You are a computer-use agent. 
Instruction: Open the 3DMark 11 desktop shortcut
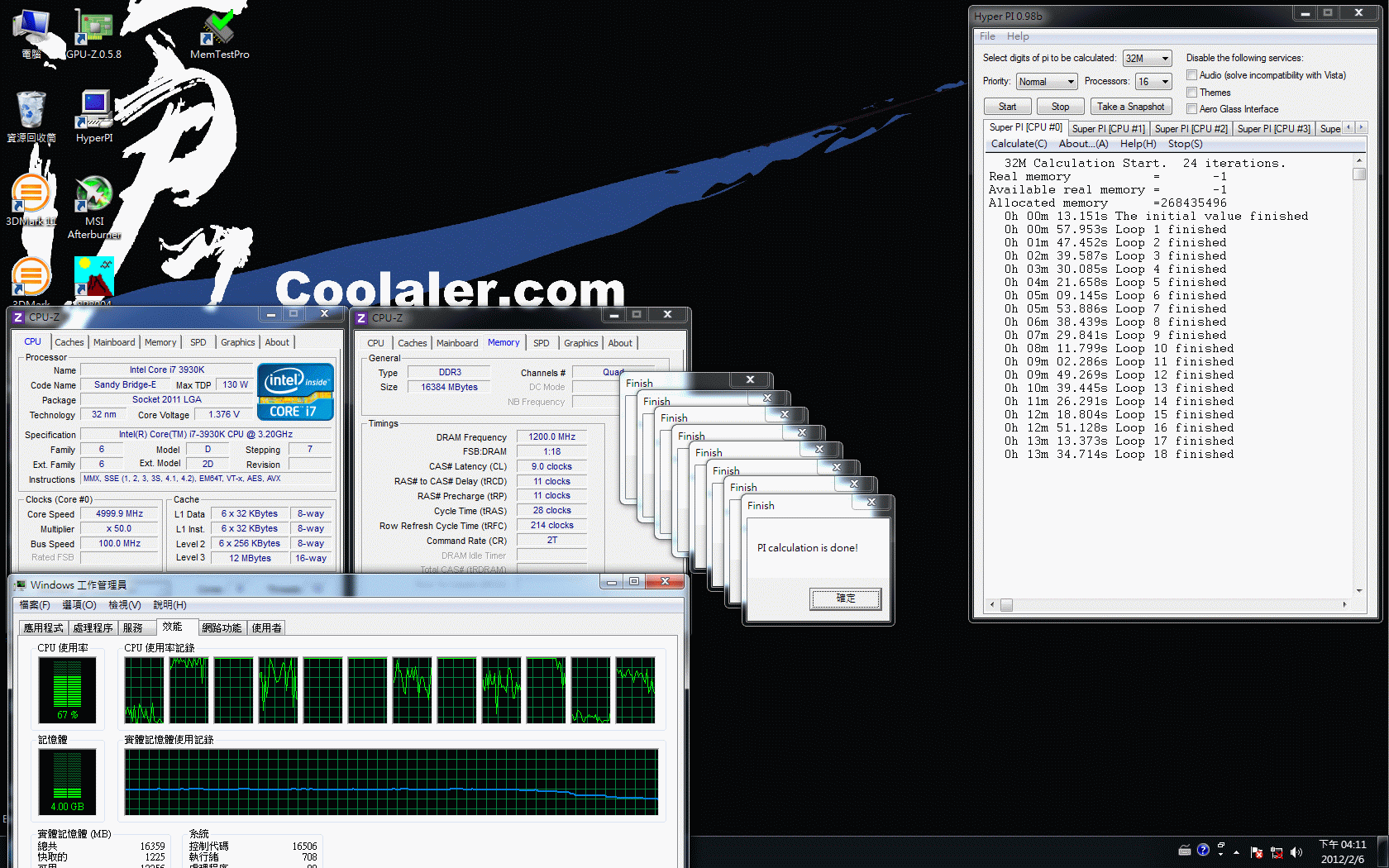tap(31, 200)
